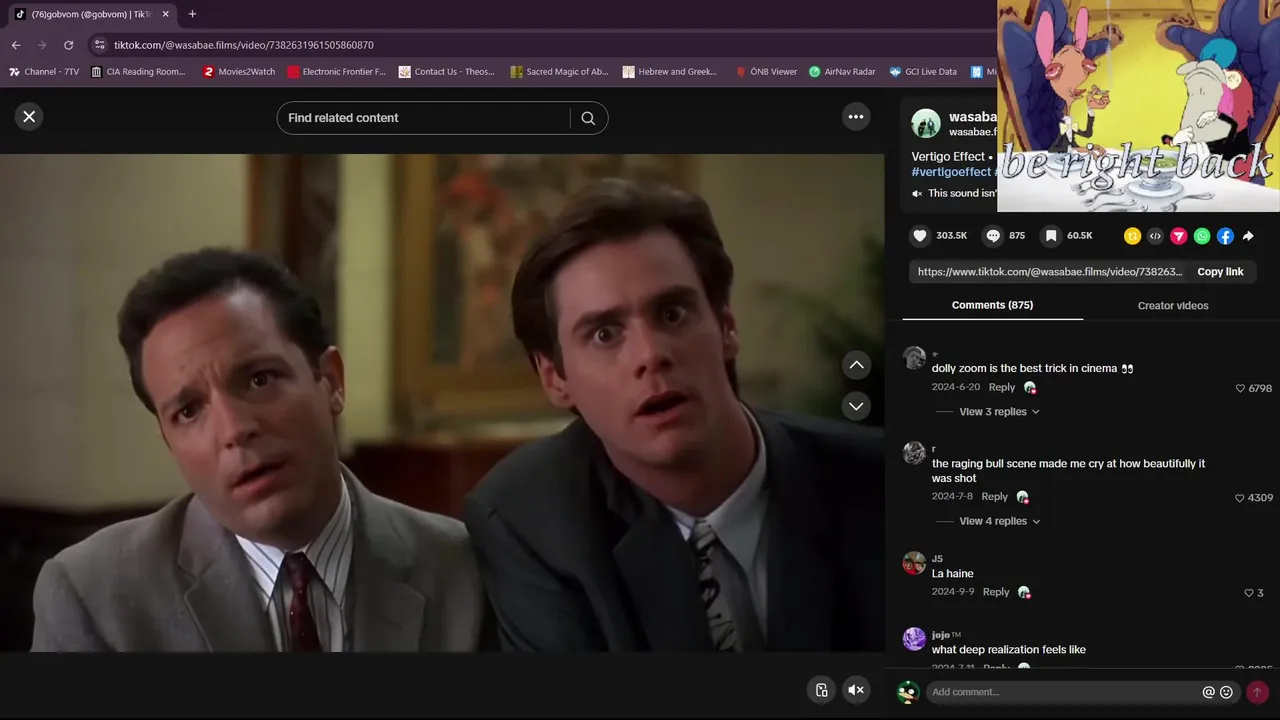Click the playing video frame
This screenshot has height=720, width=1280.
(442, 403)
